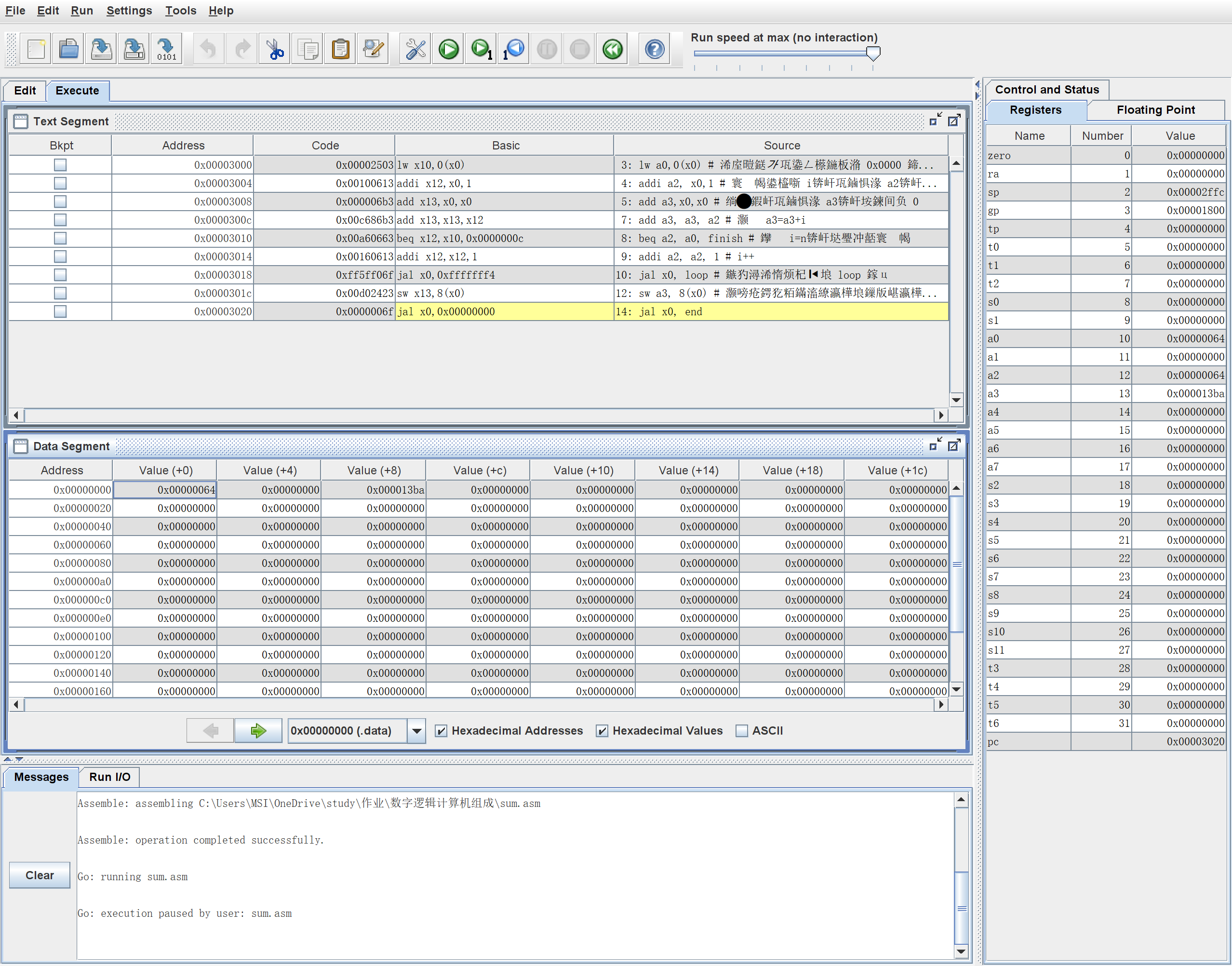Screen dimensions: 1232x966
Task: Open the Edit menu
Action: (x=48, y=10)
